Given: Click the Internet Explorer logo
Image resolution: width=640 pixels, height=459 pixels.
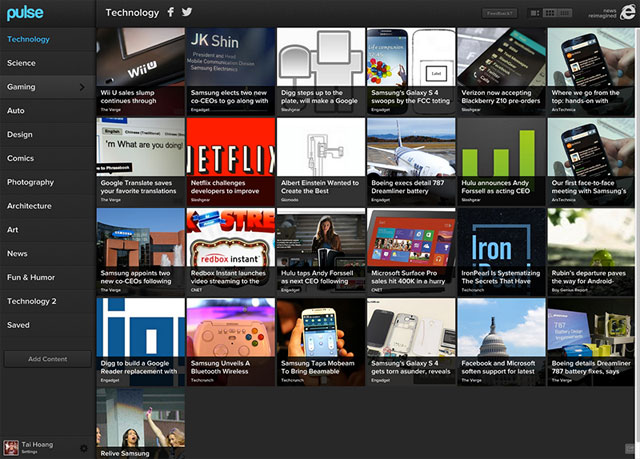Looking at the screenshot, I should coord(627,12).
